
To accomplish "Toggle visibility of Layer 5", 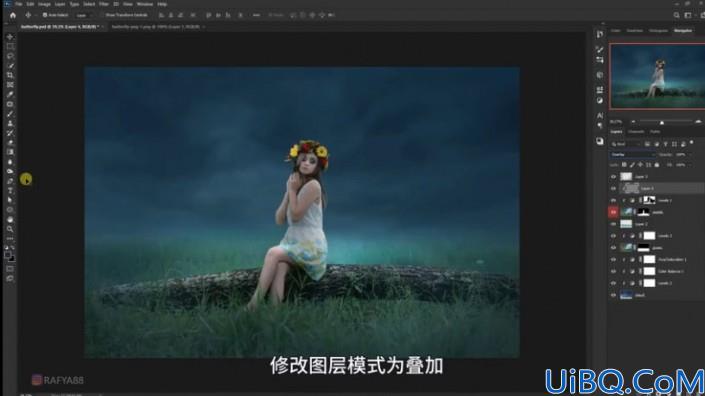I will click(613, 177).
